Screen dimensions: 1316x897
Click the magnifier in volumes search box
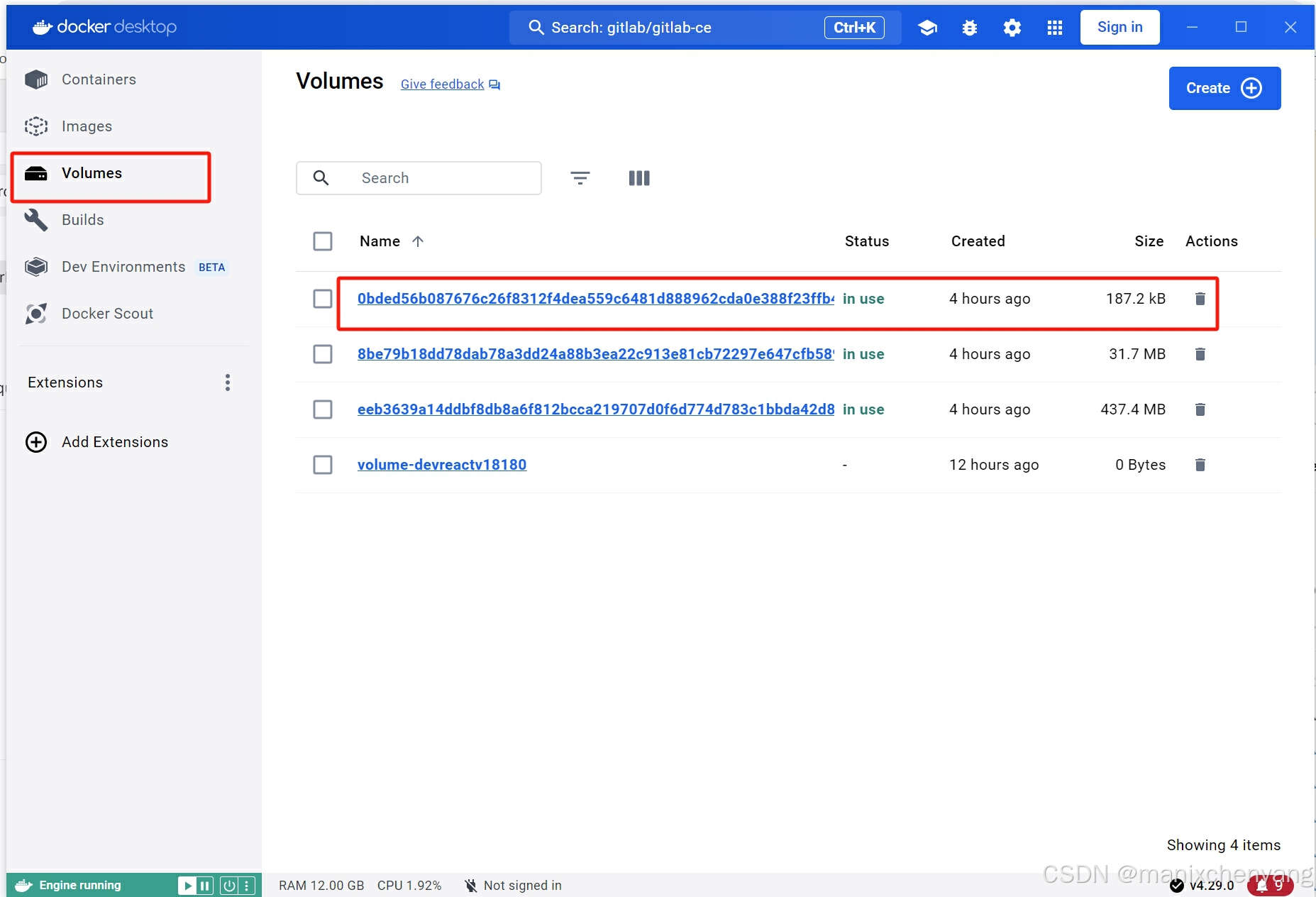click(321, 178)
